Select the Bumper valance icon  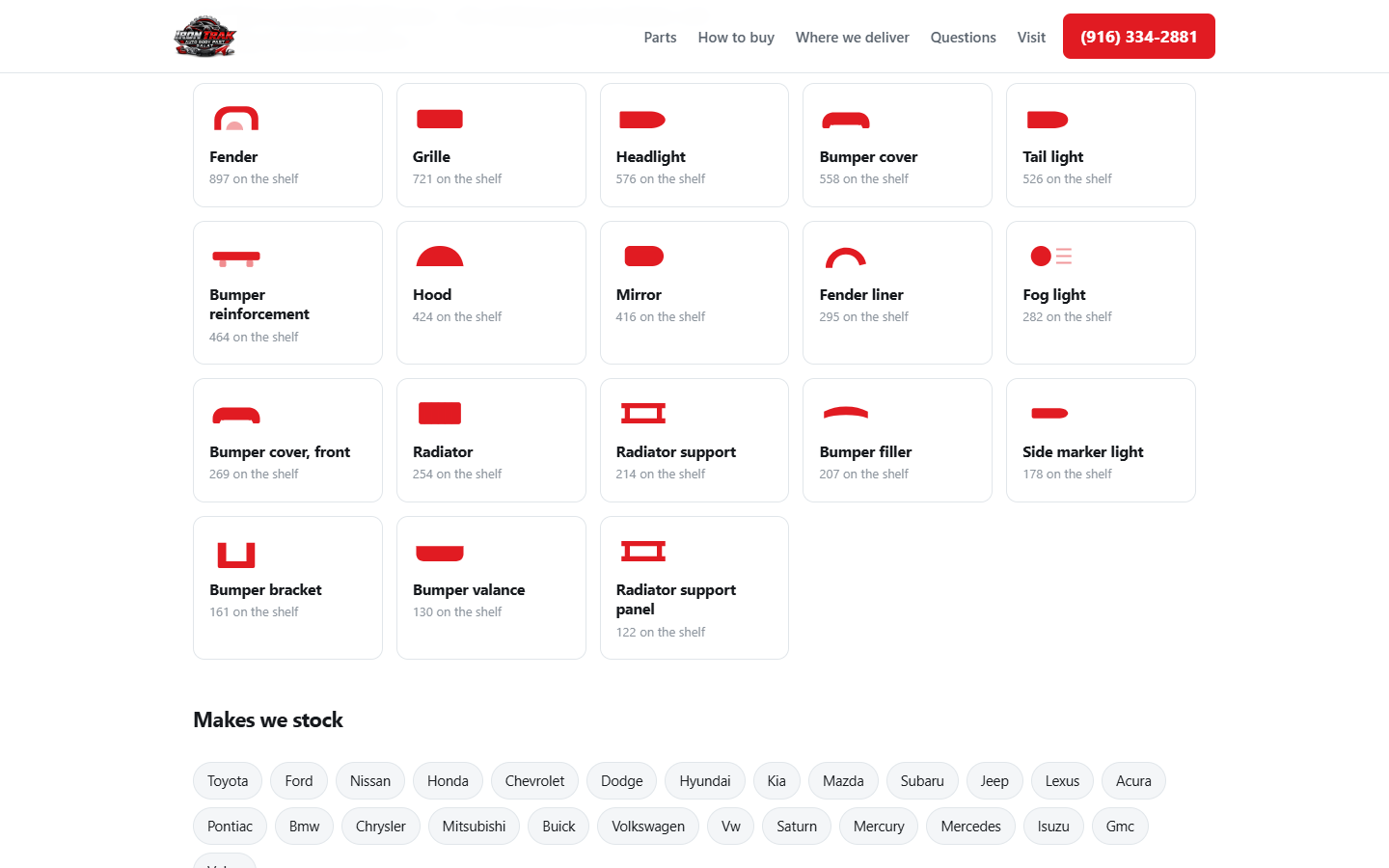pyautogui.click(x=440, y=554)
